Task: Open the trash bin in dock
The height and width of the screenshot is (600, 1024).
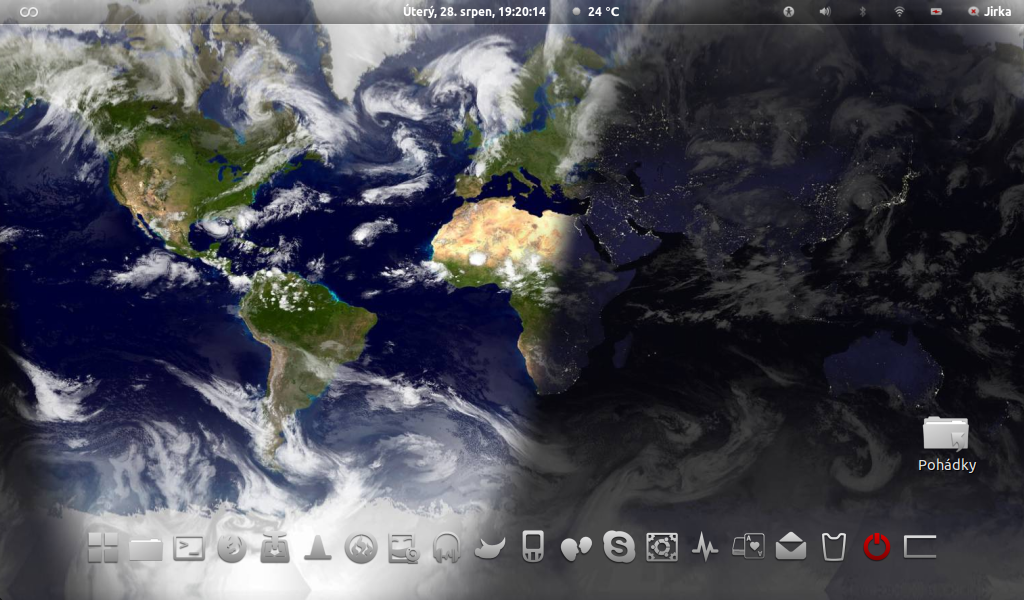Action: 834,547
